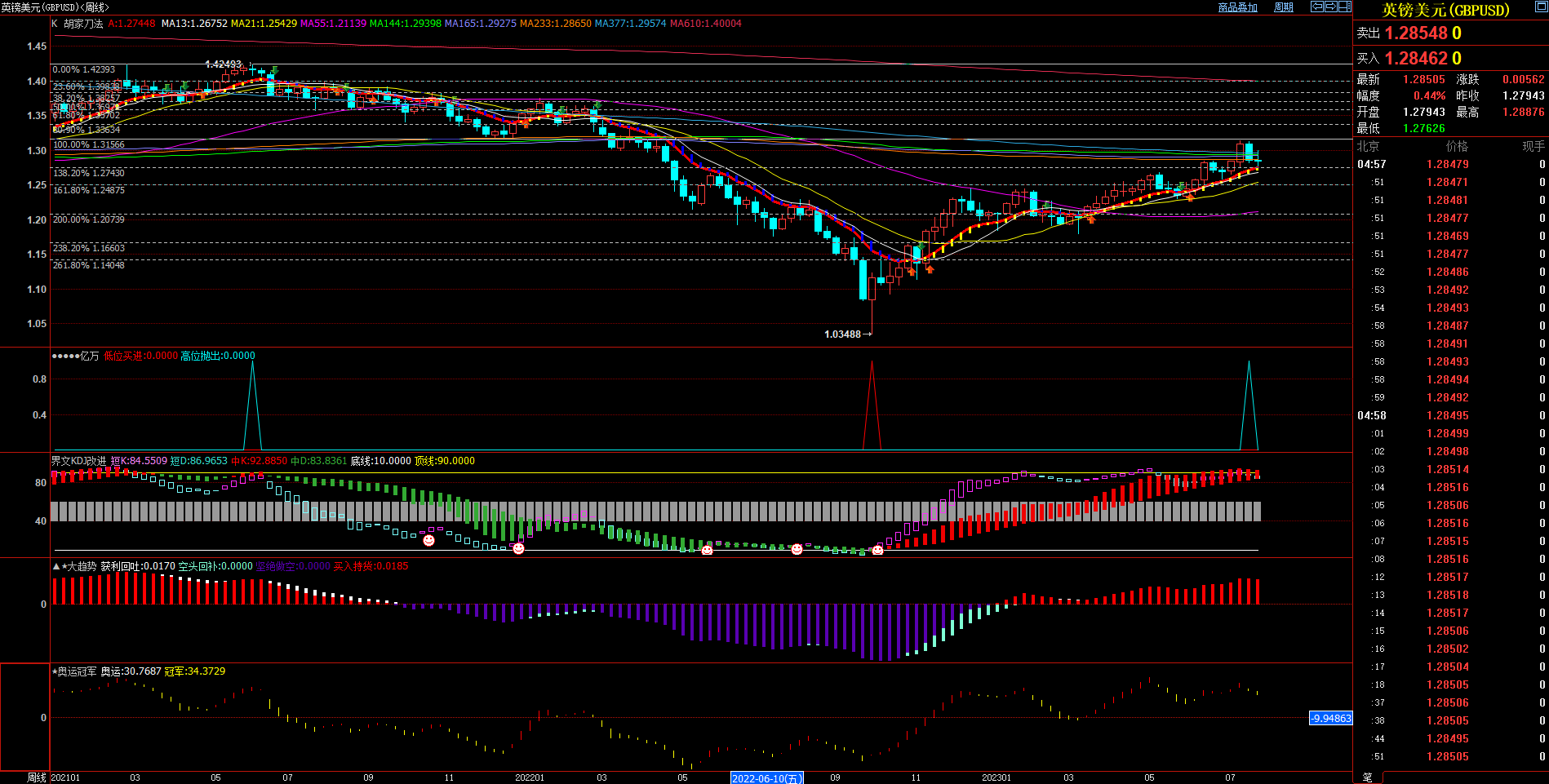1549x784 pixels.
Task: Select the 亿万 indicator title
Action: [x=88, y=356]
